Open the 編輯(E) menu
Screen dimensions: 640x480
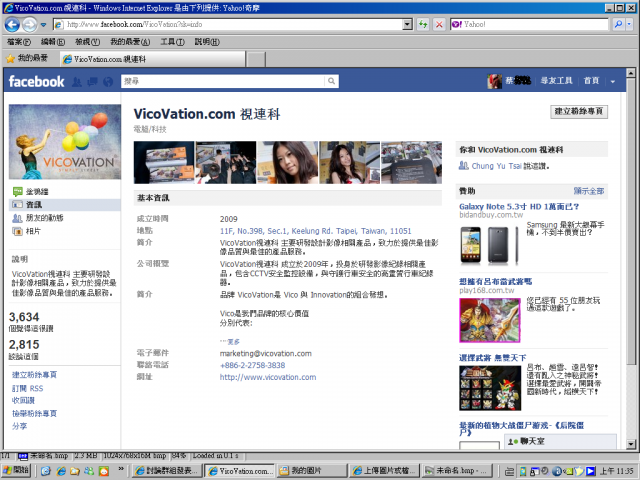(53, 42)
